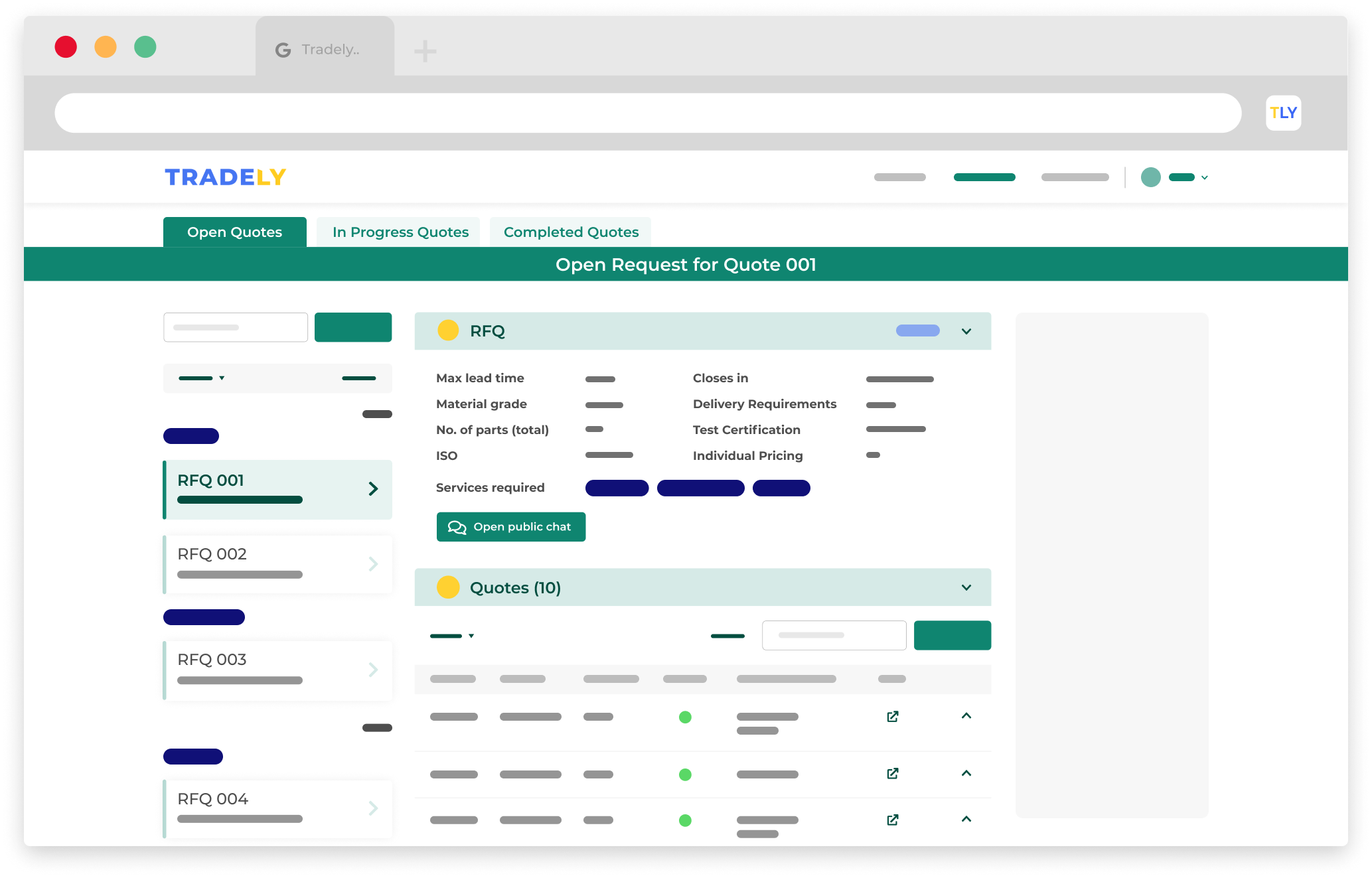1372x878 pixels.
Task: Open a new browser tab with plus icon
Action: (425, 51)
